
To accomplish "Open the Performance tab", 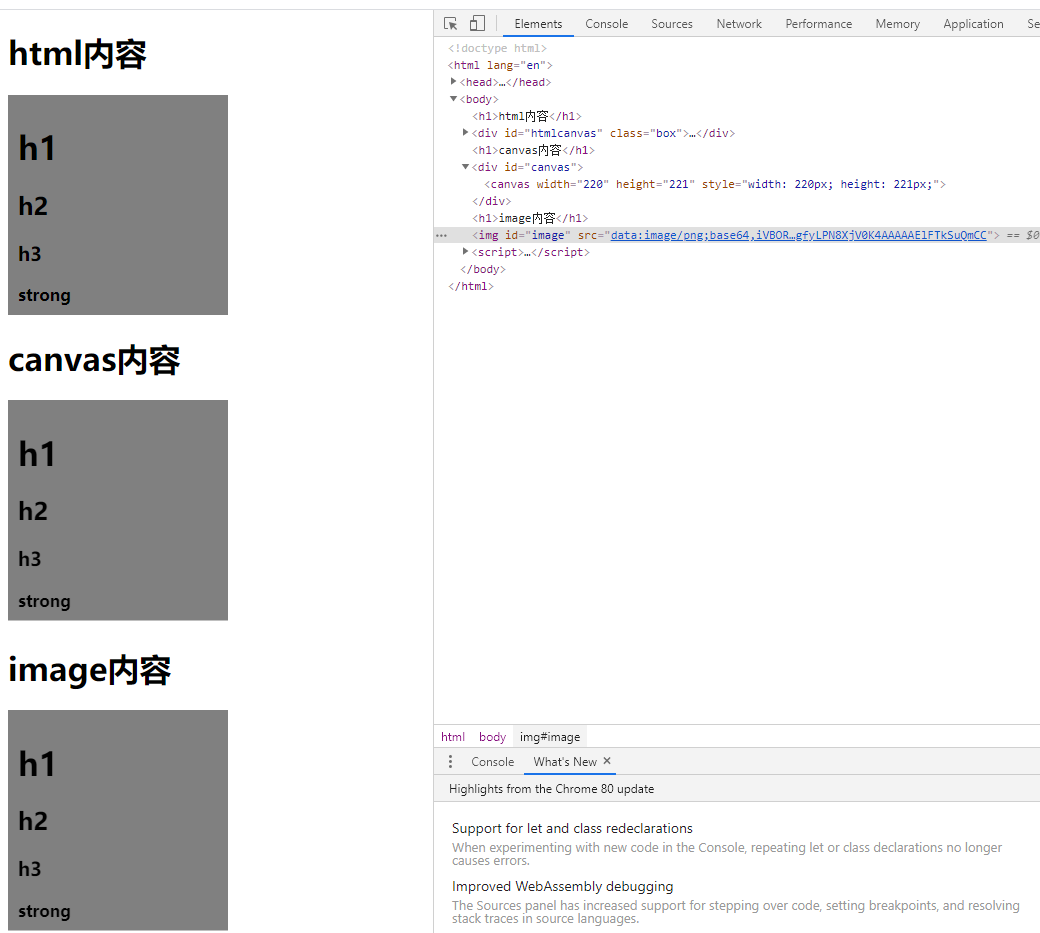I will 818,24.
